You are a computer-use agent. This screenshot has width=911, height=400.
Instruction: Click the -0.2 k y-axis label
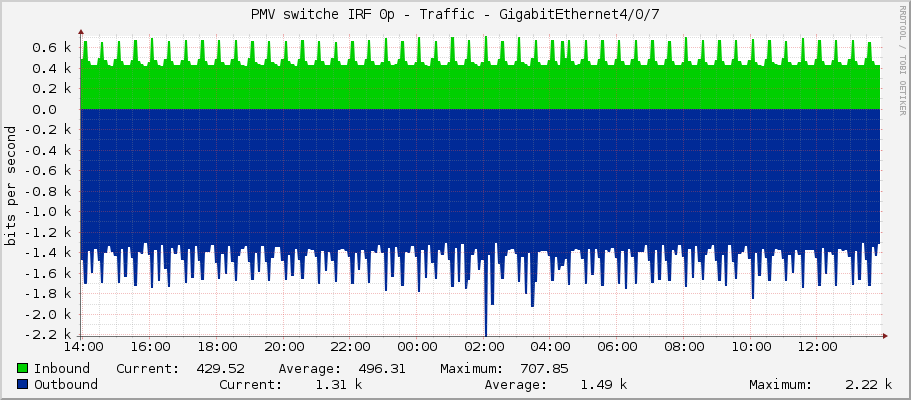[x=48, y=130]
